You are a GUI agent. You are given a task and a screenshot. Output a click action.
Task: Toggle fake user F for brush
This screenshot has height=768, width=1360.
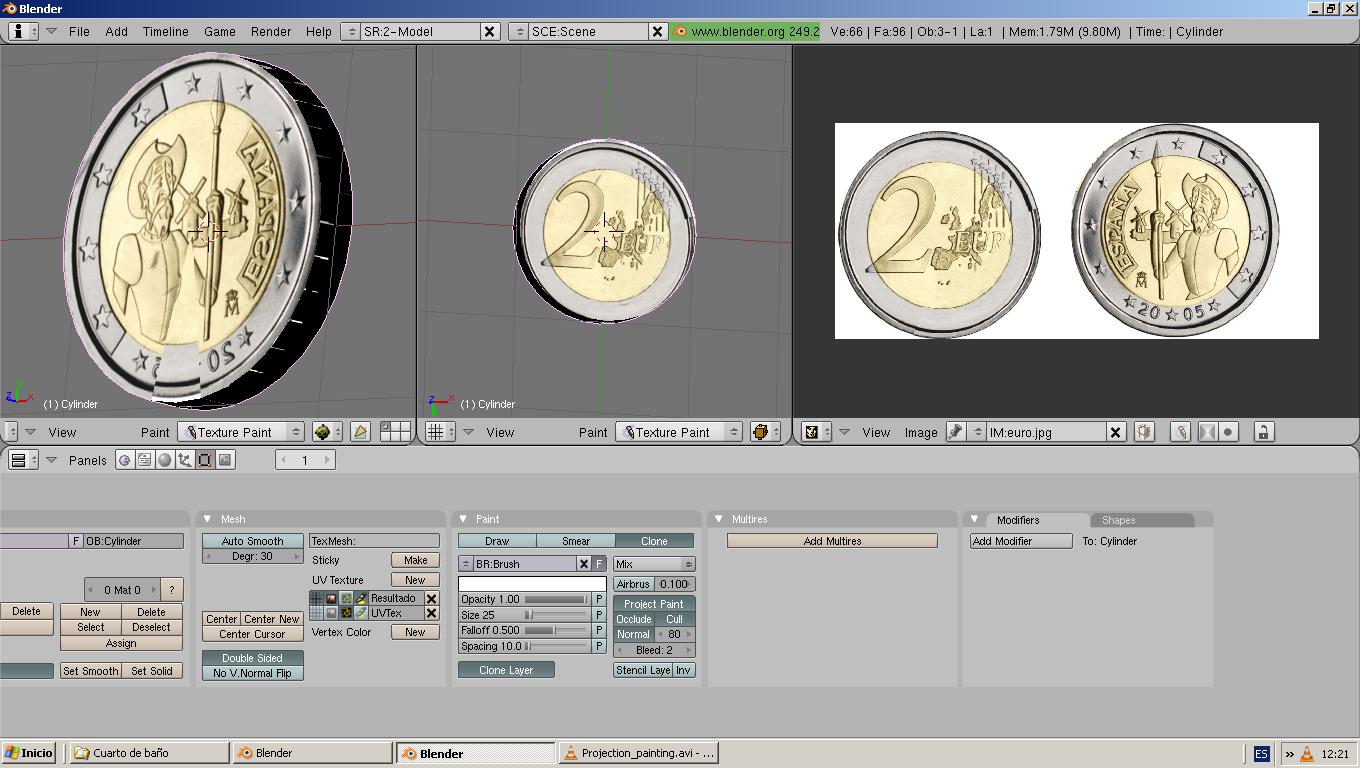(x=599, y=564)
